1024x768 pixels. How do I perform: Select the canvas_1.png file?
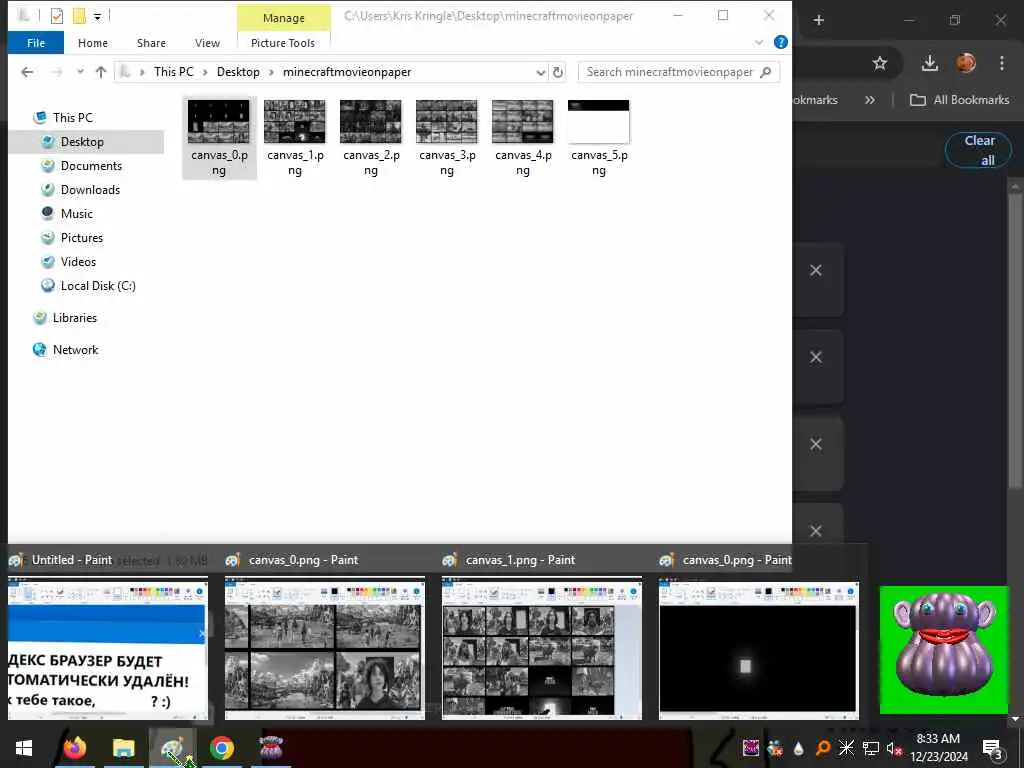coord(295,138)
